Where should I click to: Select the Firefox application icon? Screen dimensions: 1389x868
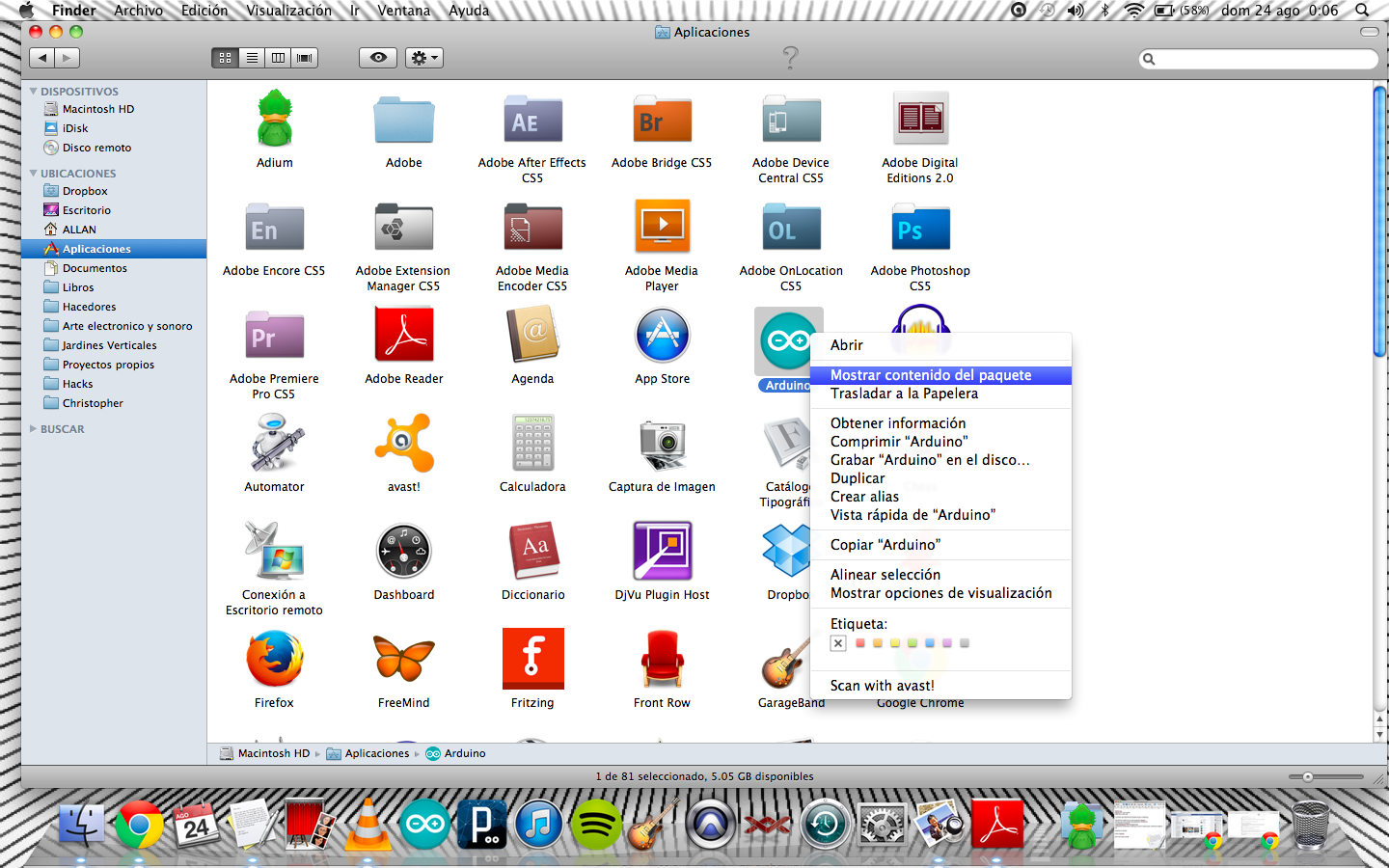point(275,659)
